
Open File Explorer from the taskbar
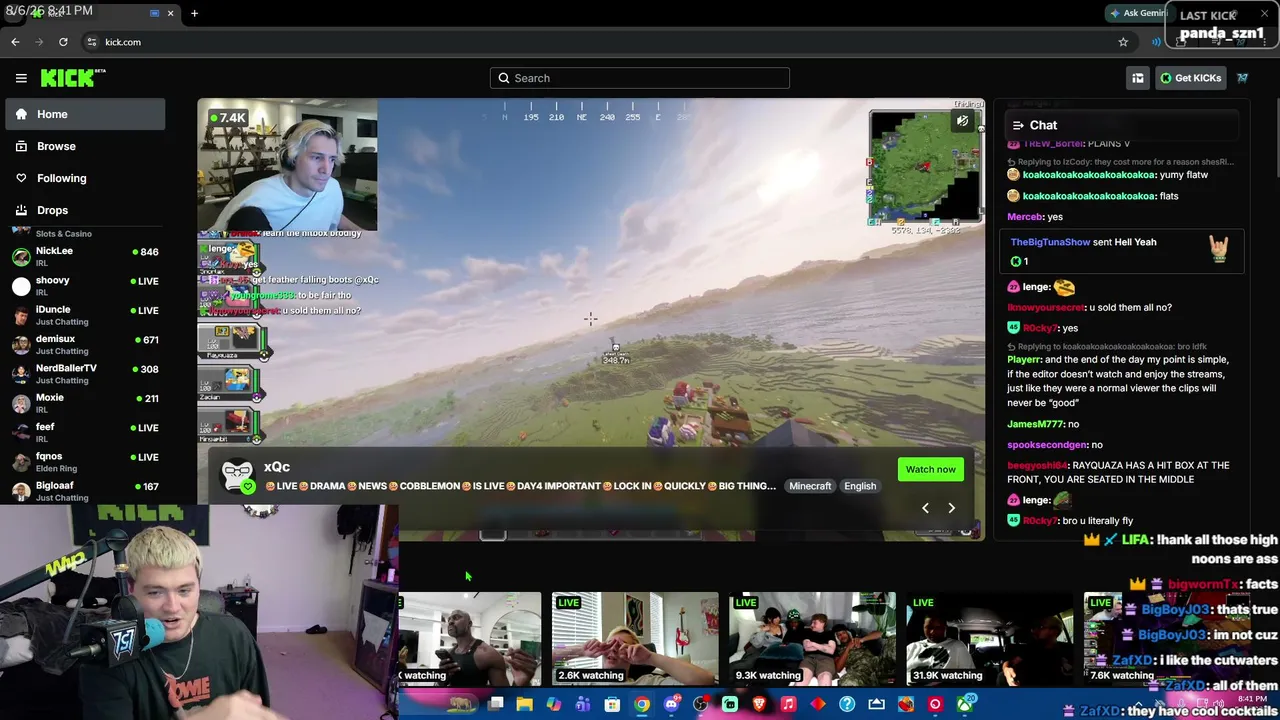tap(524, 704)
